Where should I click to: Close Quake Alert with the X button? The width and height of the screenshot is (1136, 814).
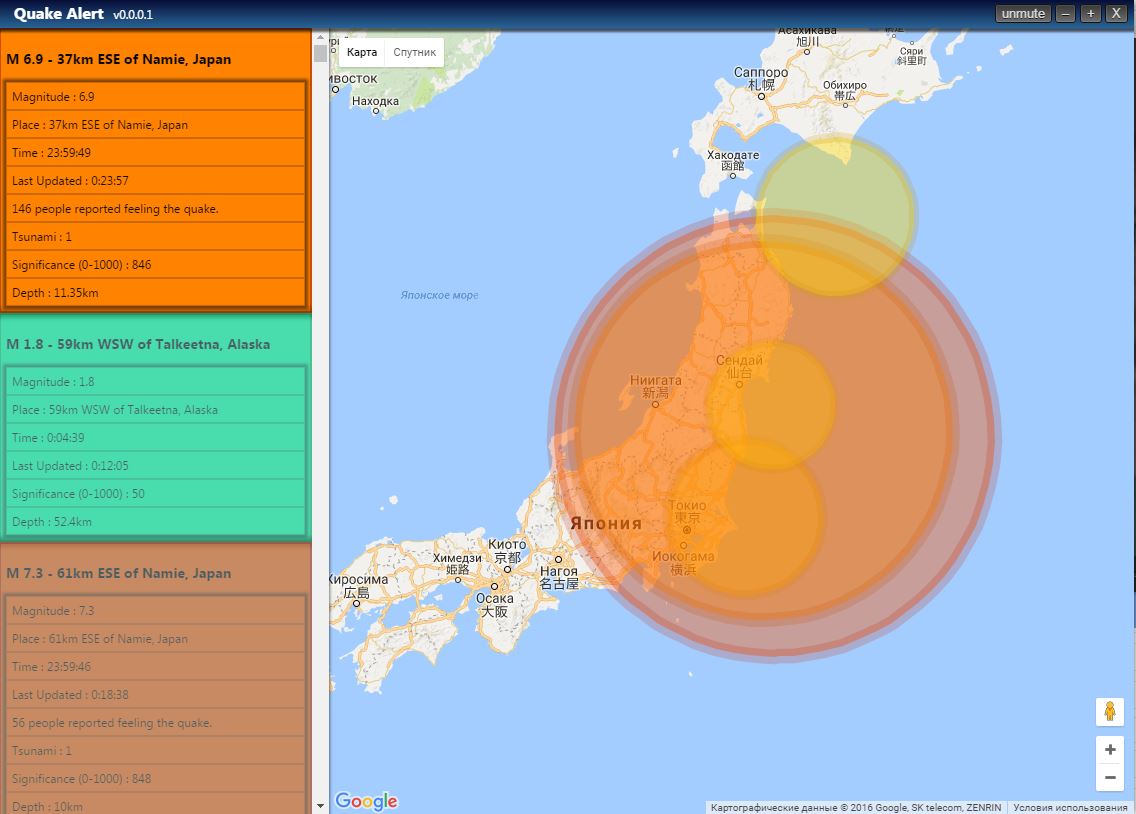pyautogui.click(x=1116, y=14)
